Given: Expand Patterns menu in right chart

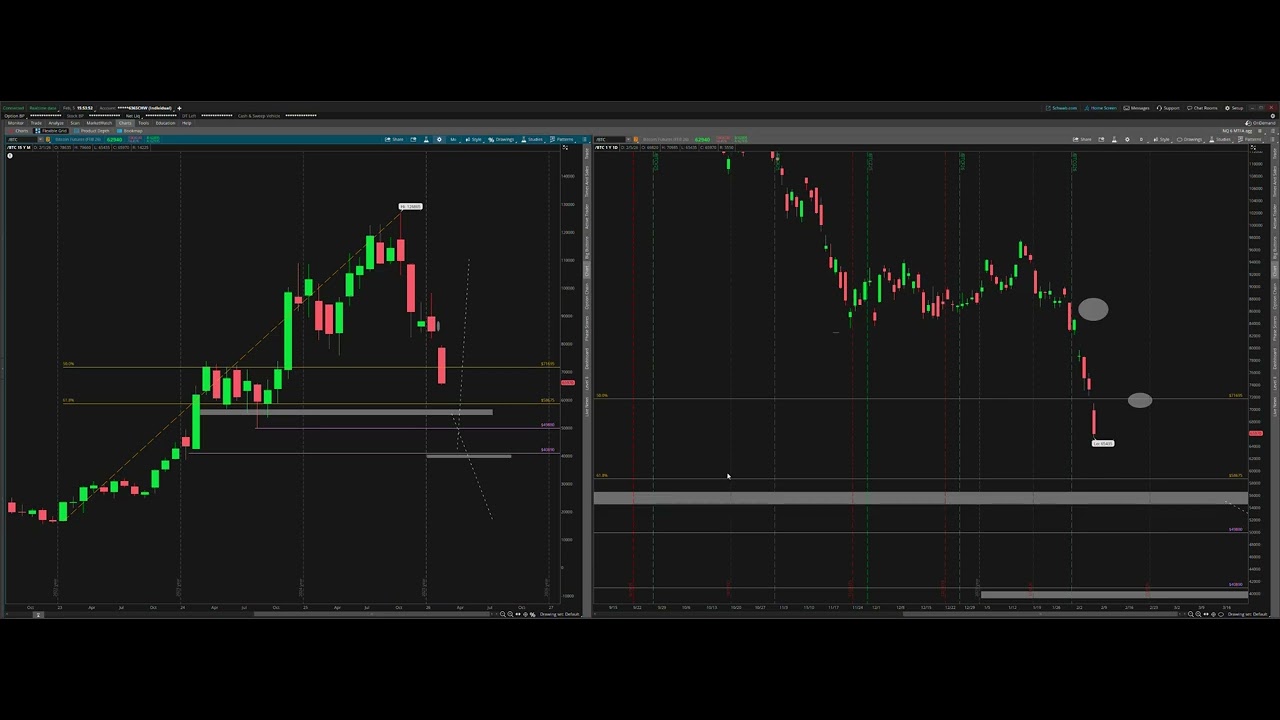Looking at the screenshot, I should point(1250,139).
